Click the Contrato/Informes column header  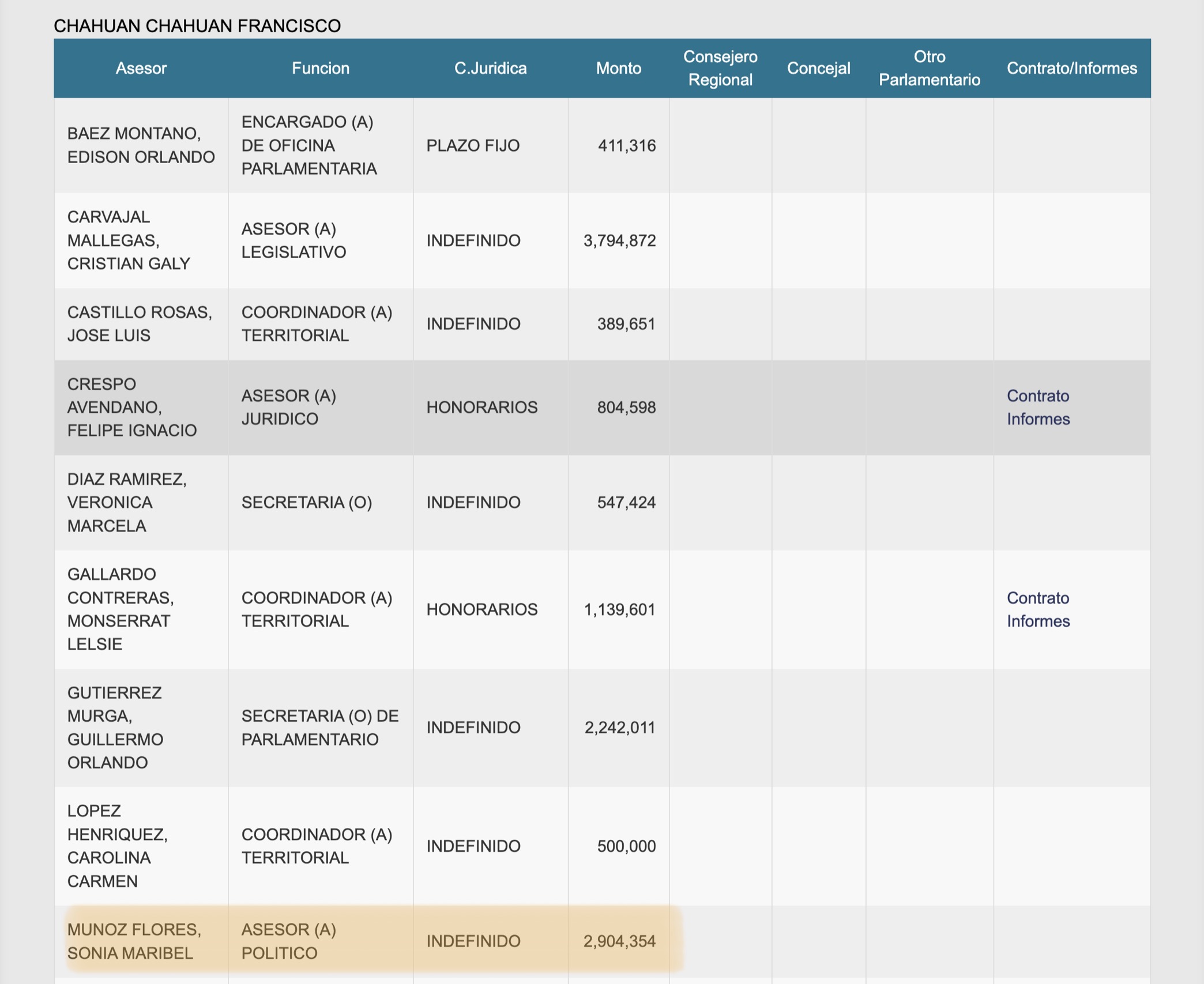coord(1071,68)
